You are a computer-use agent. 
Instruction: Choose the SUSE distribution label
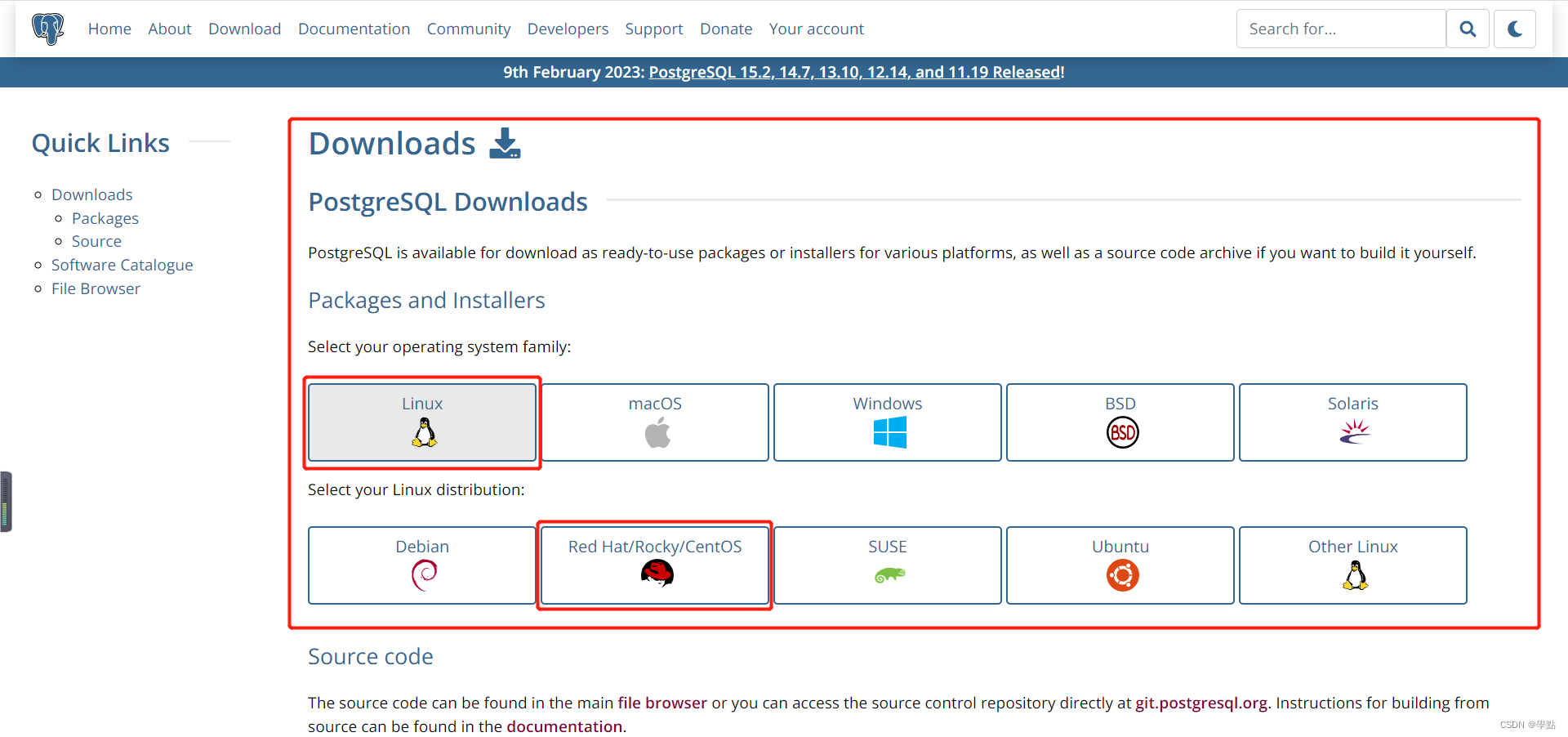tap(888, 547)
